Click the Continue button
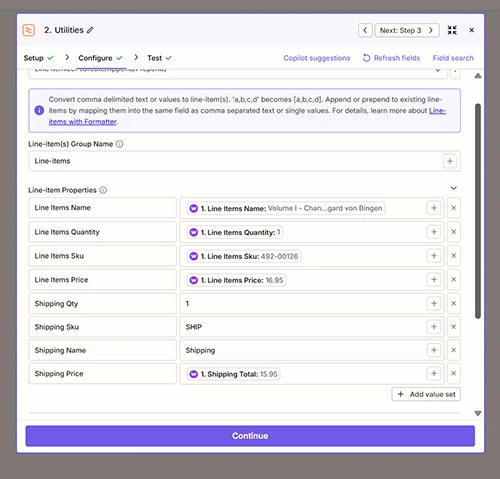The image size is (500, 479). (x=250, y=436)
